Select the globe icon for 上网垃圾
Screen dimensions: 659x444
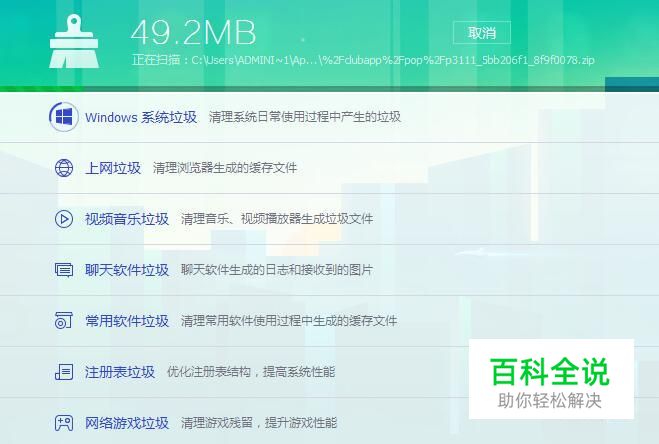point(64,168)
